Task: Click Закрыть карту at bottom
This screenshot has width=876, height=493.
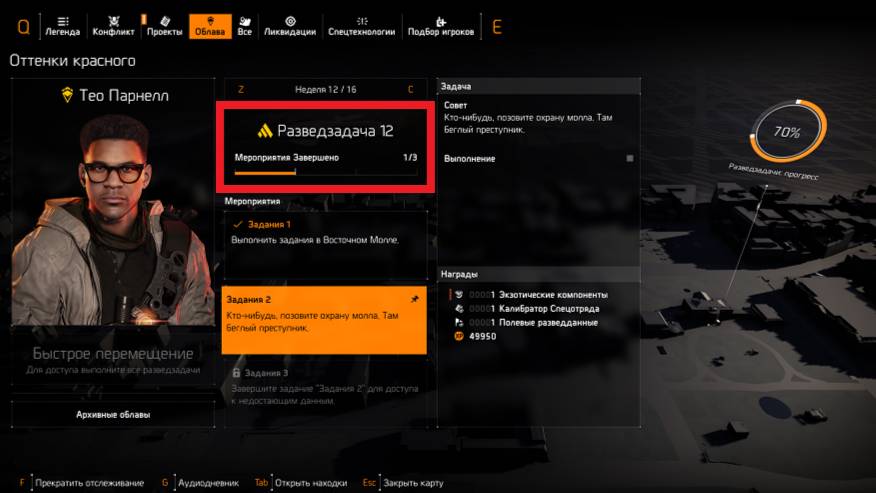Action: 413,483
